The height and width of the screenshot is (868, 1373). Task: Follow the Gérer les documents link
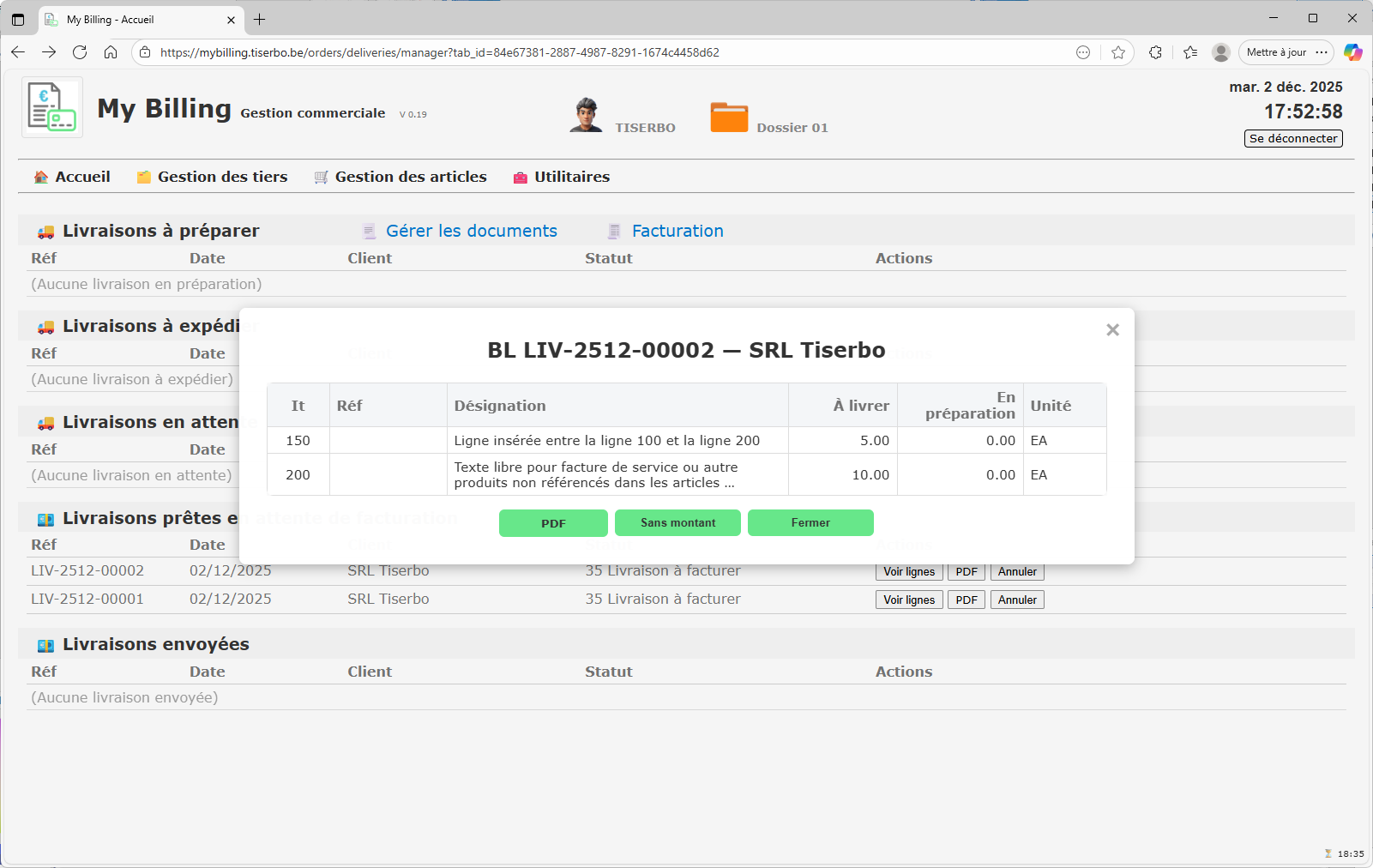471,231
